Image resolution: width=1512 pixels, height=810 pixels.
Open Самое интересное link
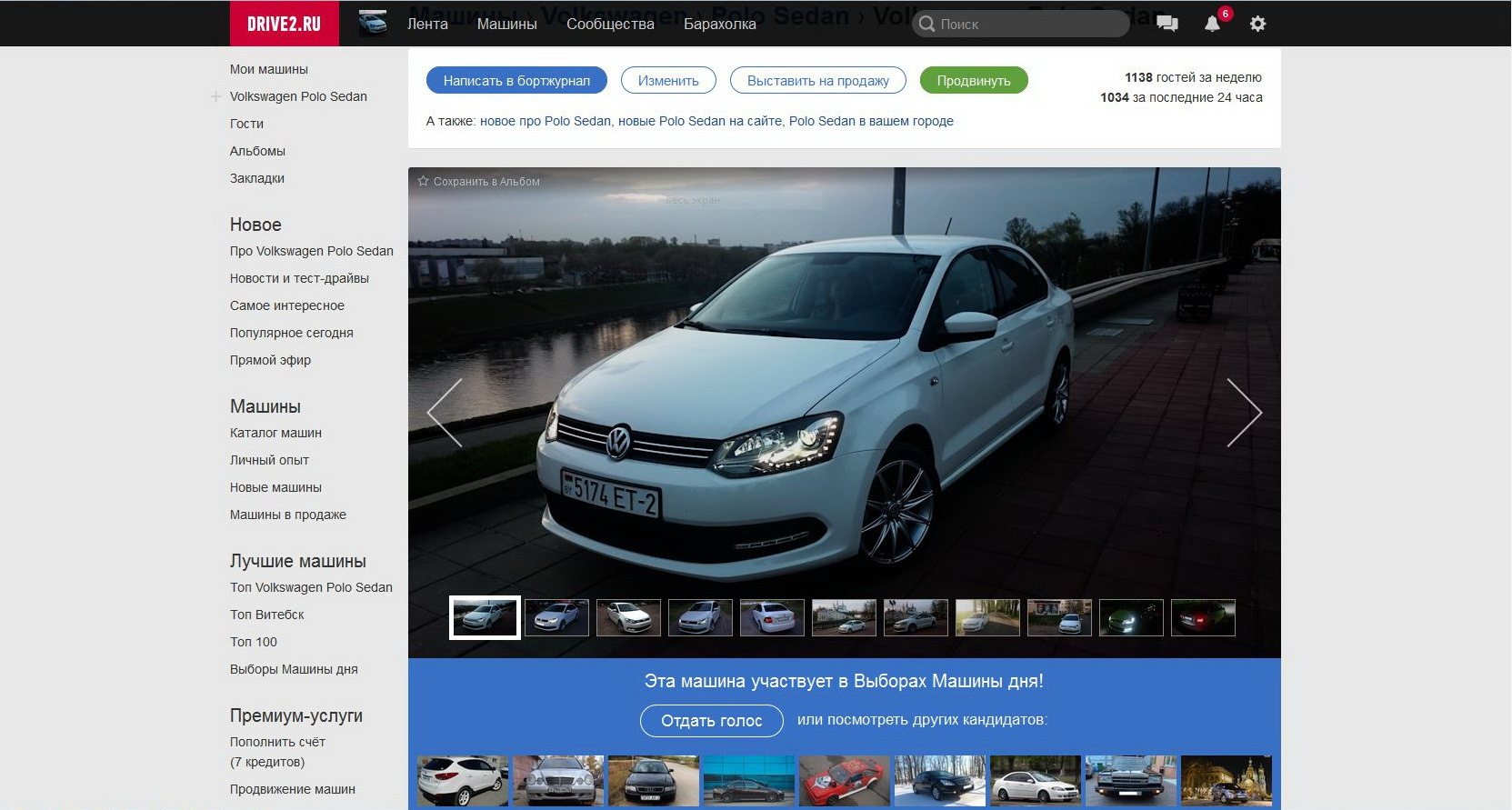pyautogui.click(x=287, y=305)
